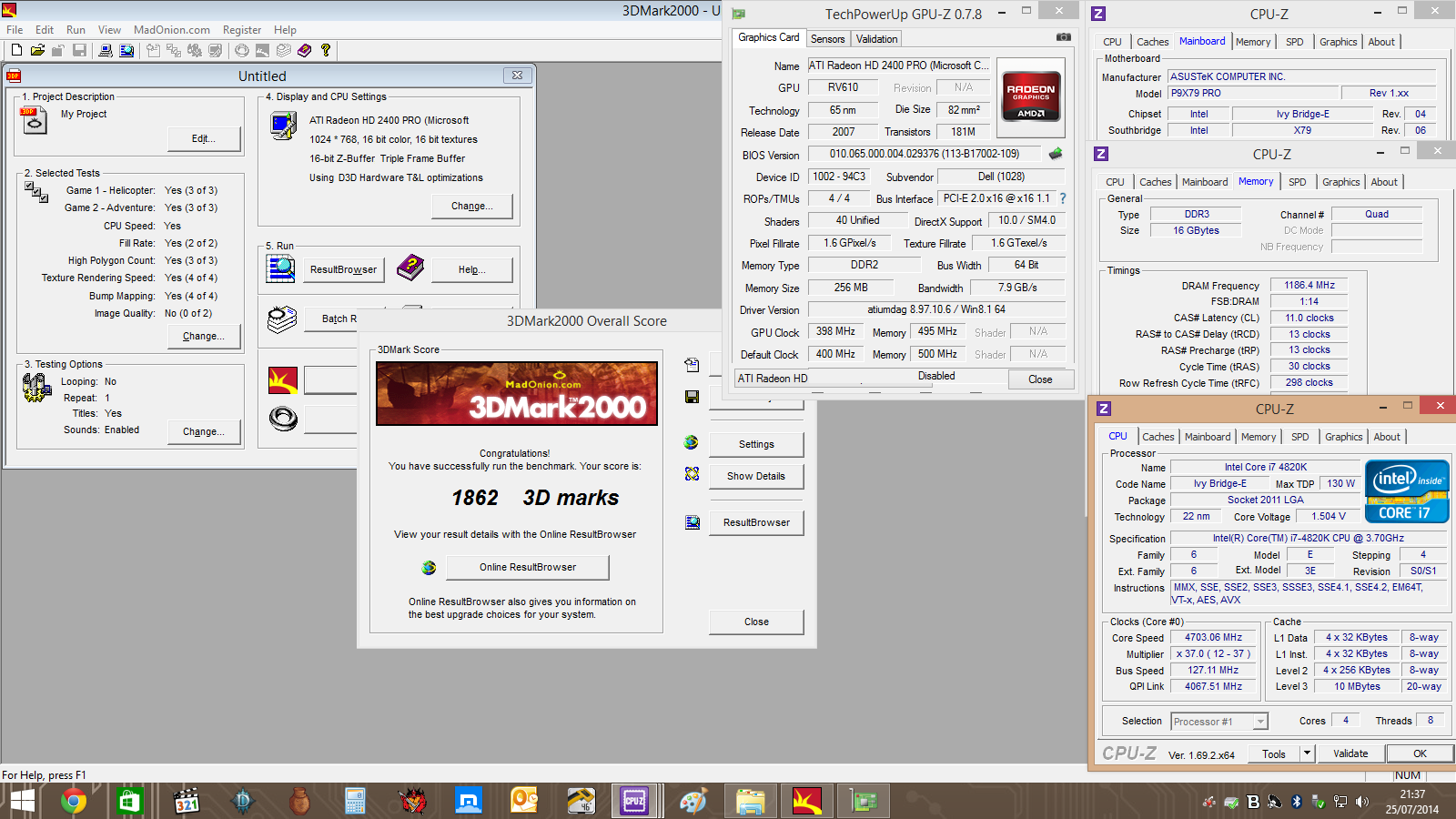This screenshot has height=819, width=1456.
Task: Click the computer display settings toolbar icon
Action: 106,50
